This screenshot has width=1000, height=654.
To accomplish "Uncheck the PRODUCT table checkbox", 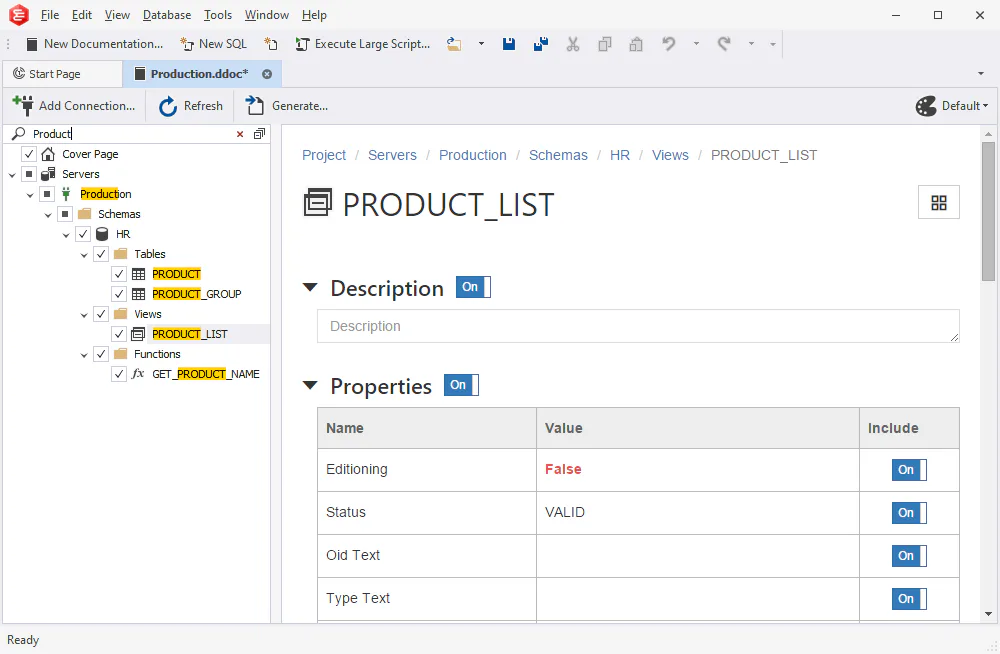I will (x=119, y=274).
